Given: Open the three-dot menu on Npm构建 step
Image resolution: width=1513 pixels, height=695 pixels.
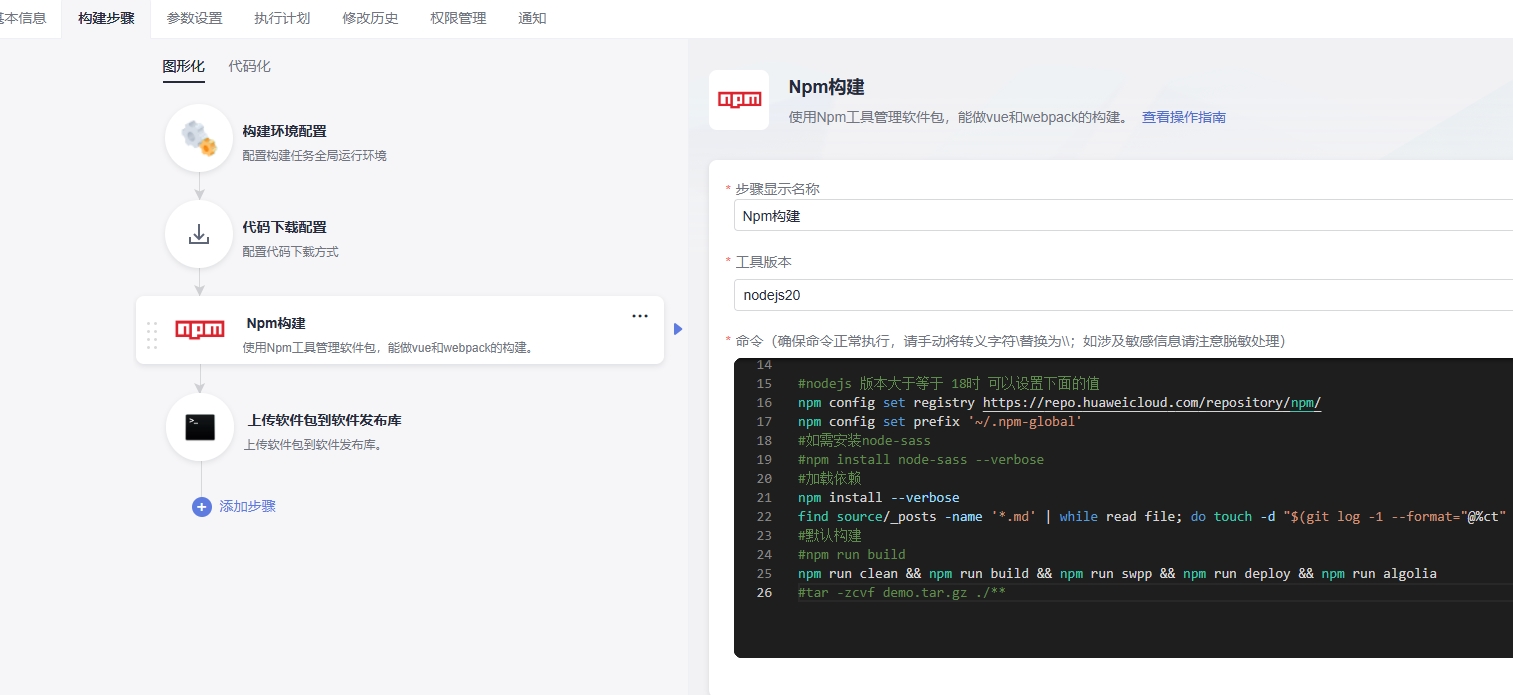Looking at the screenshot, I should pos(640,316).
